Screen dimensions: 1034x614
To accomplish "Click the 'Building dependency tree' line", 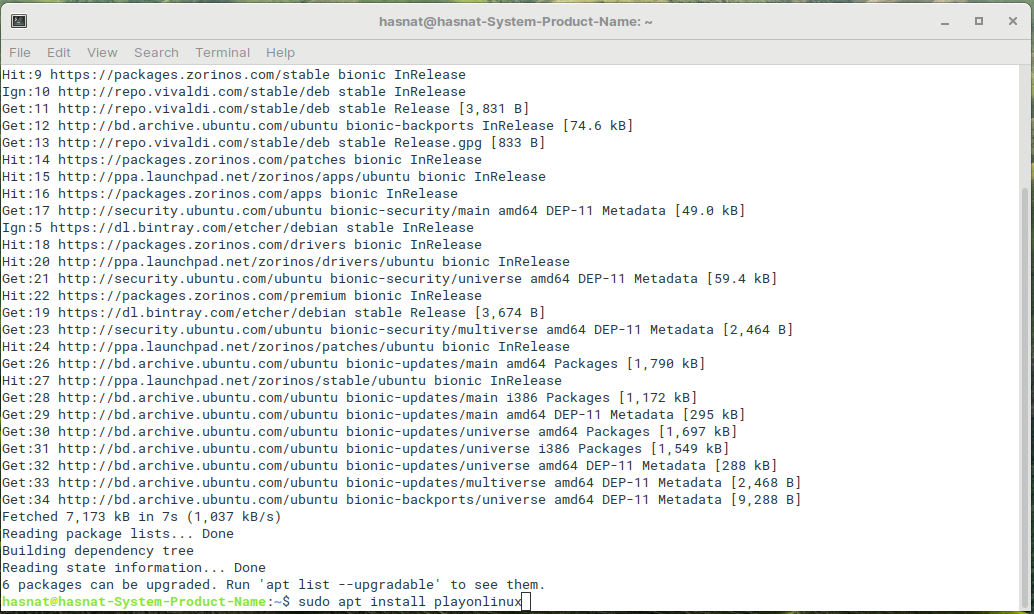I will point(98,551).
